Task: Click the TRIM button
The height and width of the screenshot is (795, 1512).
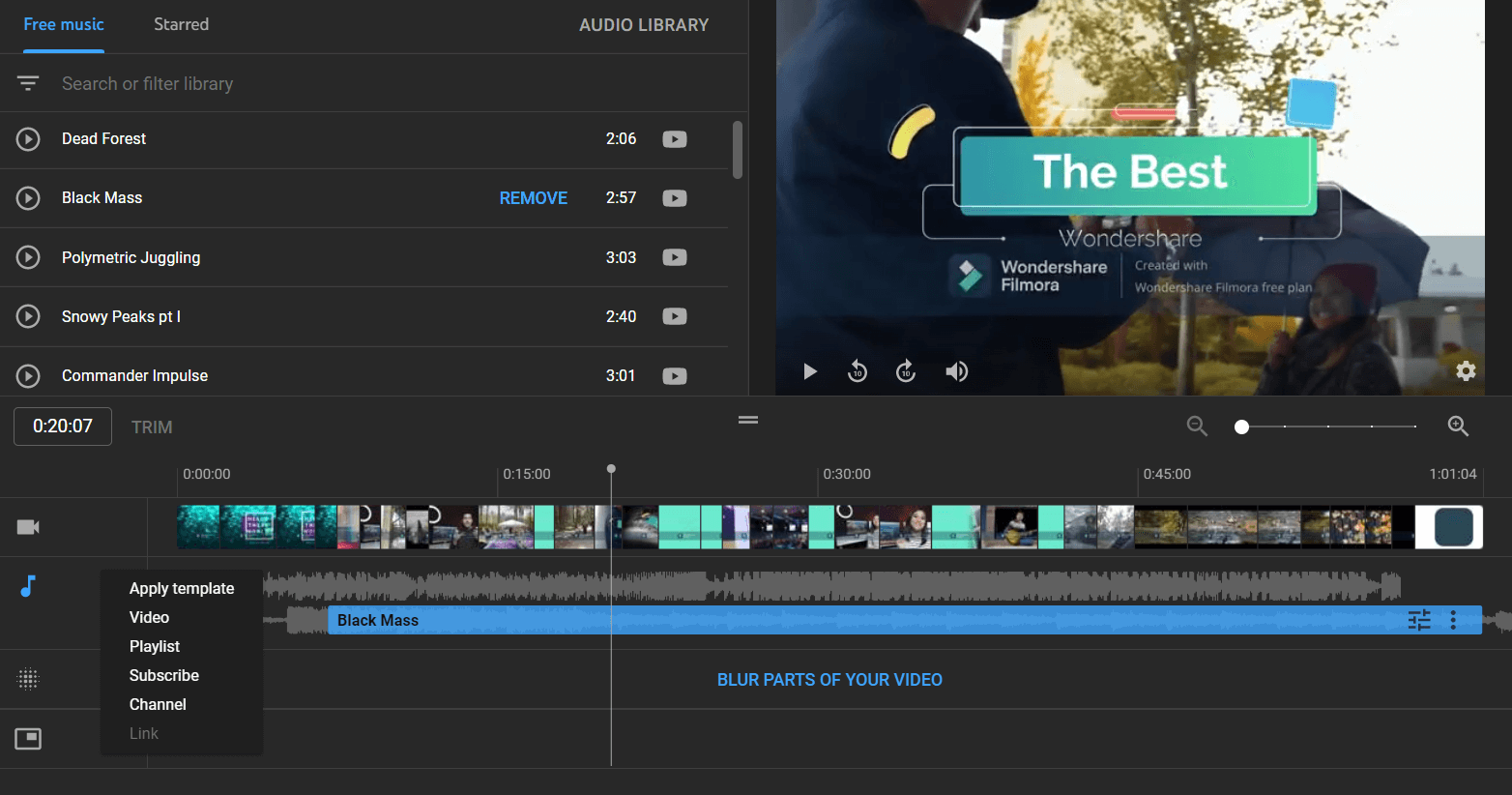Action: [x=152, y=427]
